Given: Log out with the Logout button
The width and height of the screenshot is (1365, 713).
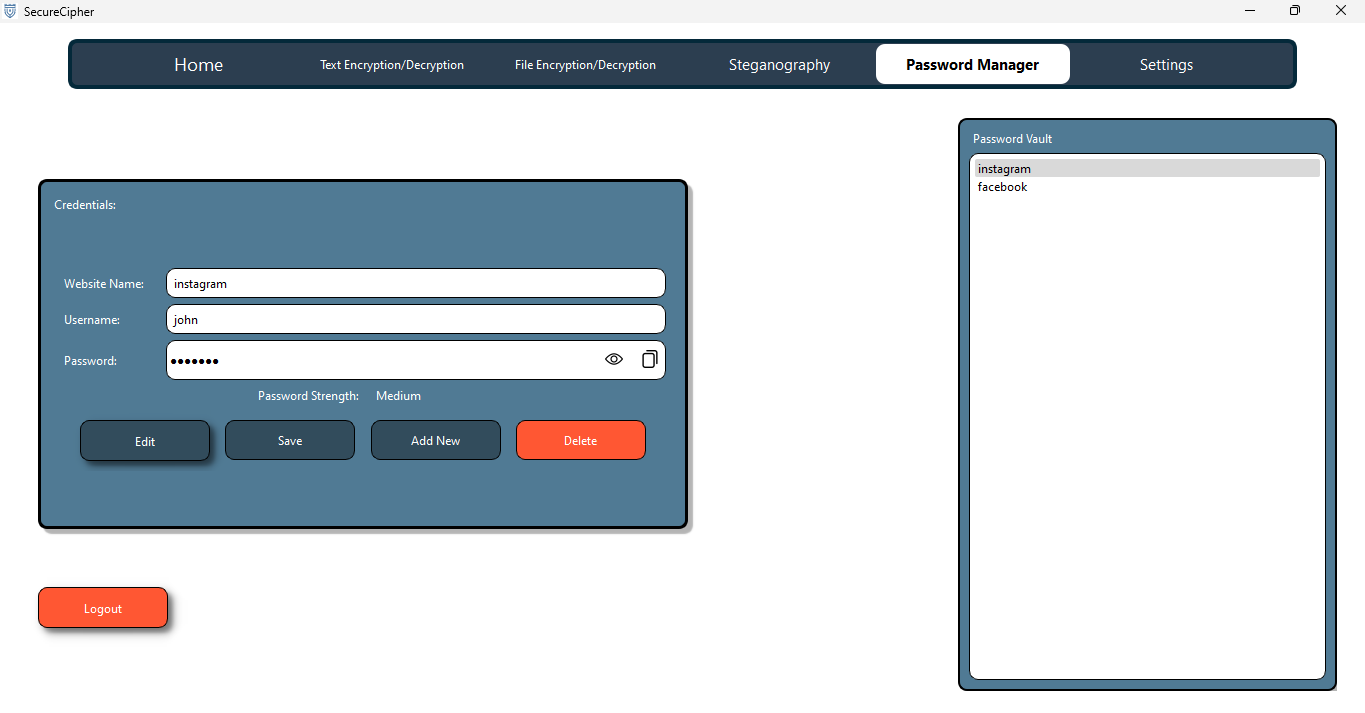Looking at the screenshot, I should 103,609.
